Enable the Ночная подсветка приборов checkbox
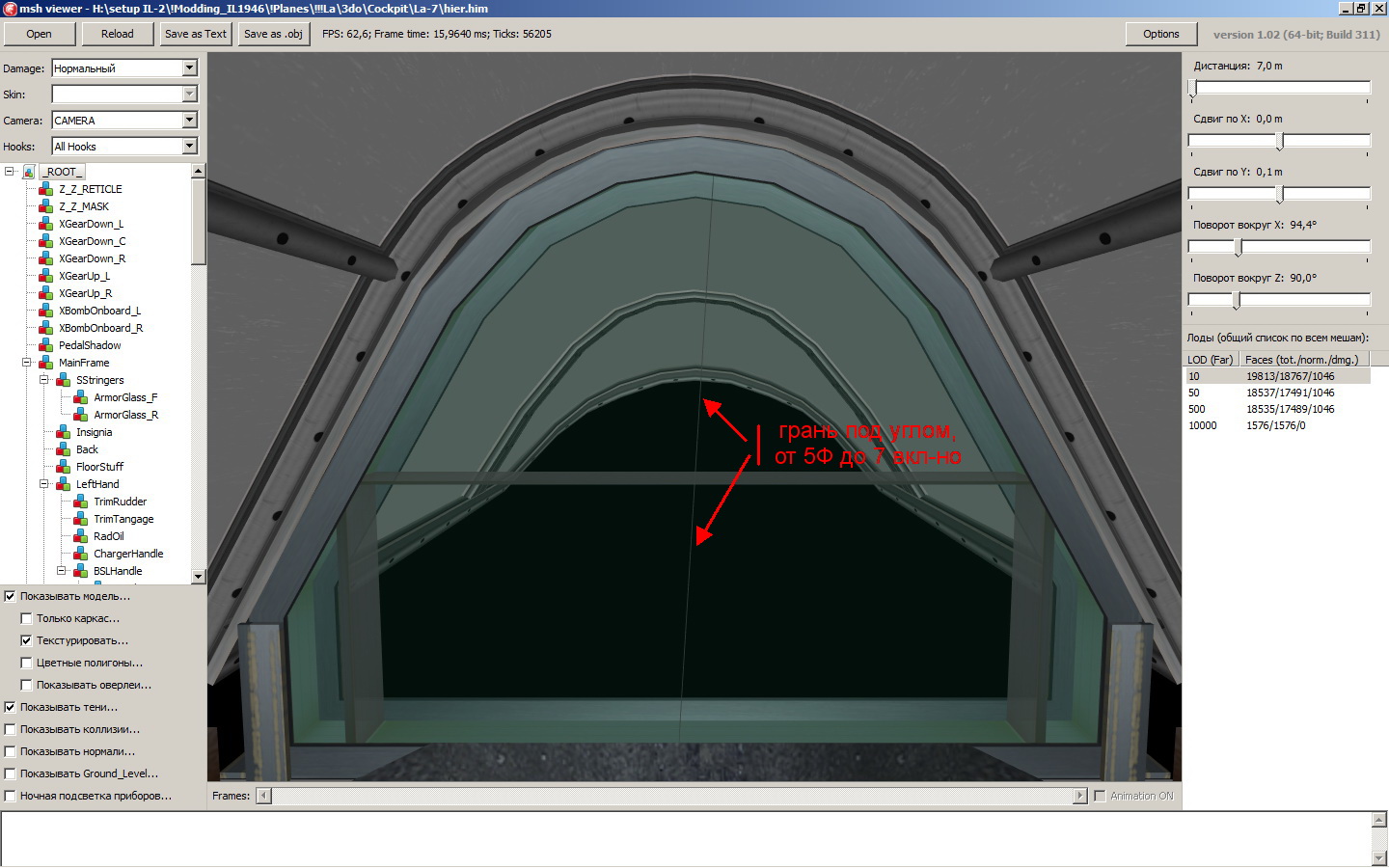This screenshot has height=868, width=1389. tap(10, 796)
